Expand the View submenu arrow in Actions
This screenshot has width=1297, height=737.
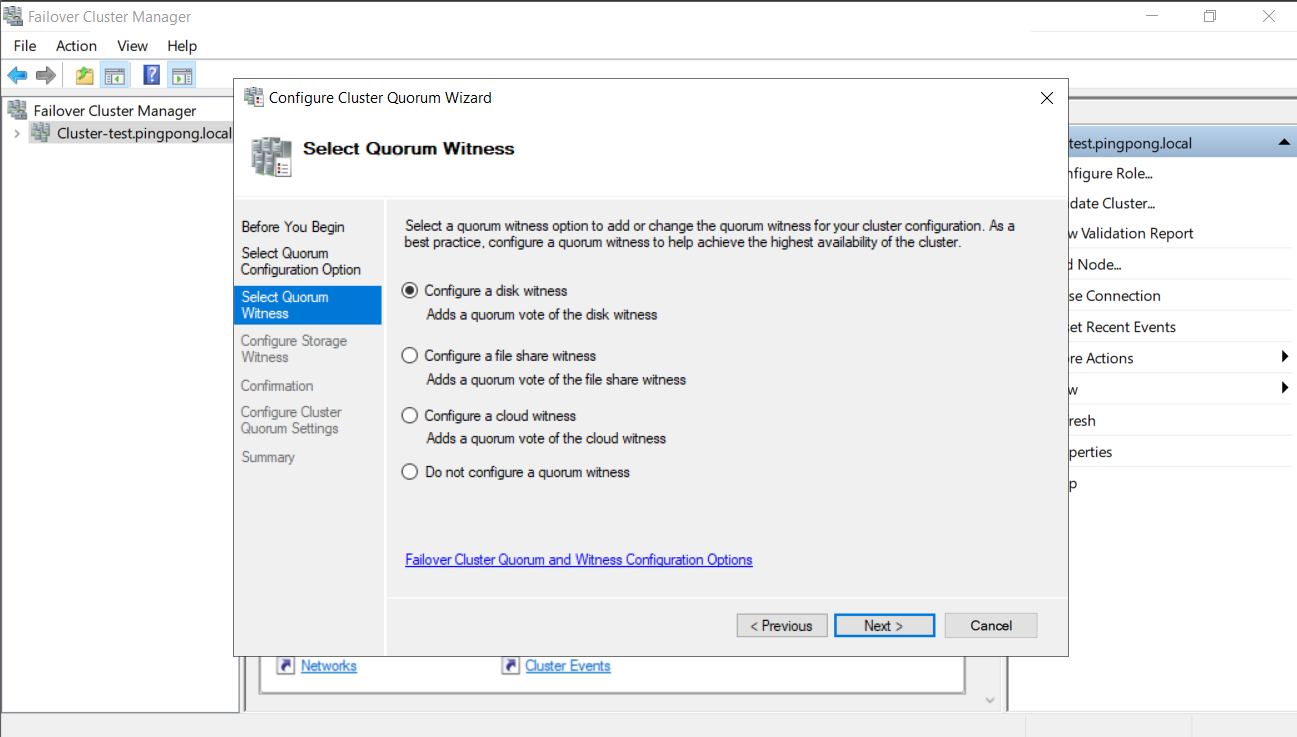pos(1284,389)
